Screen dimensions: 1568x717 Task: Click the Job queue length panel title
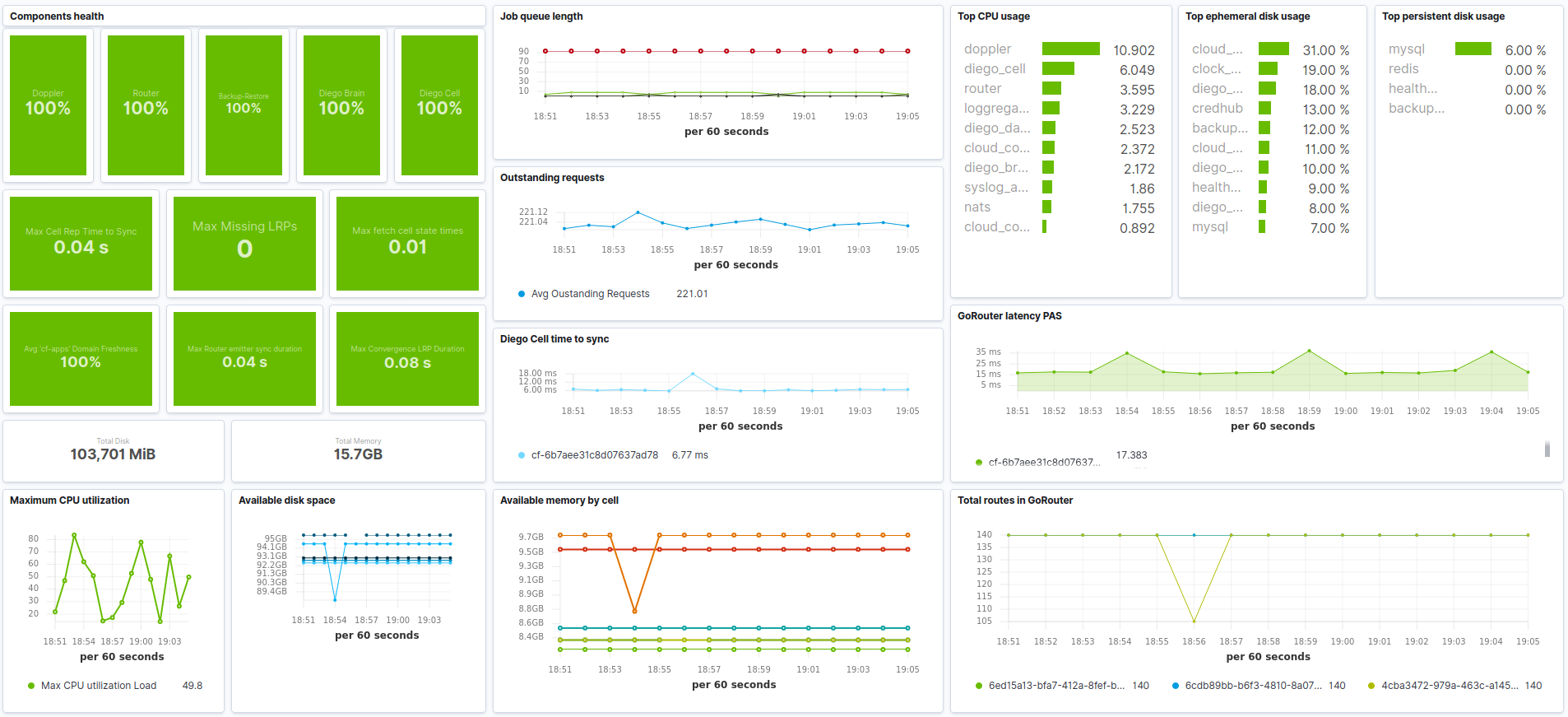point(541,16)
